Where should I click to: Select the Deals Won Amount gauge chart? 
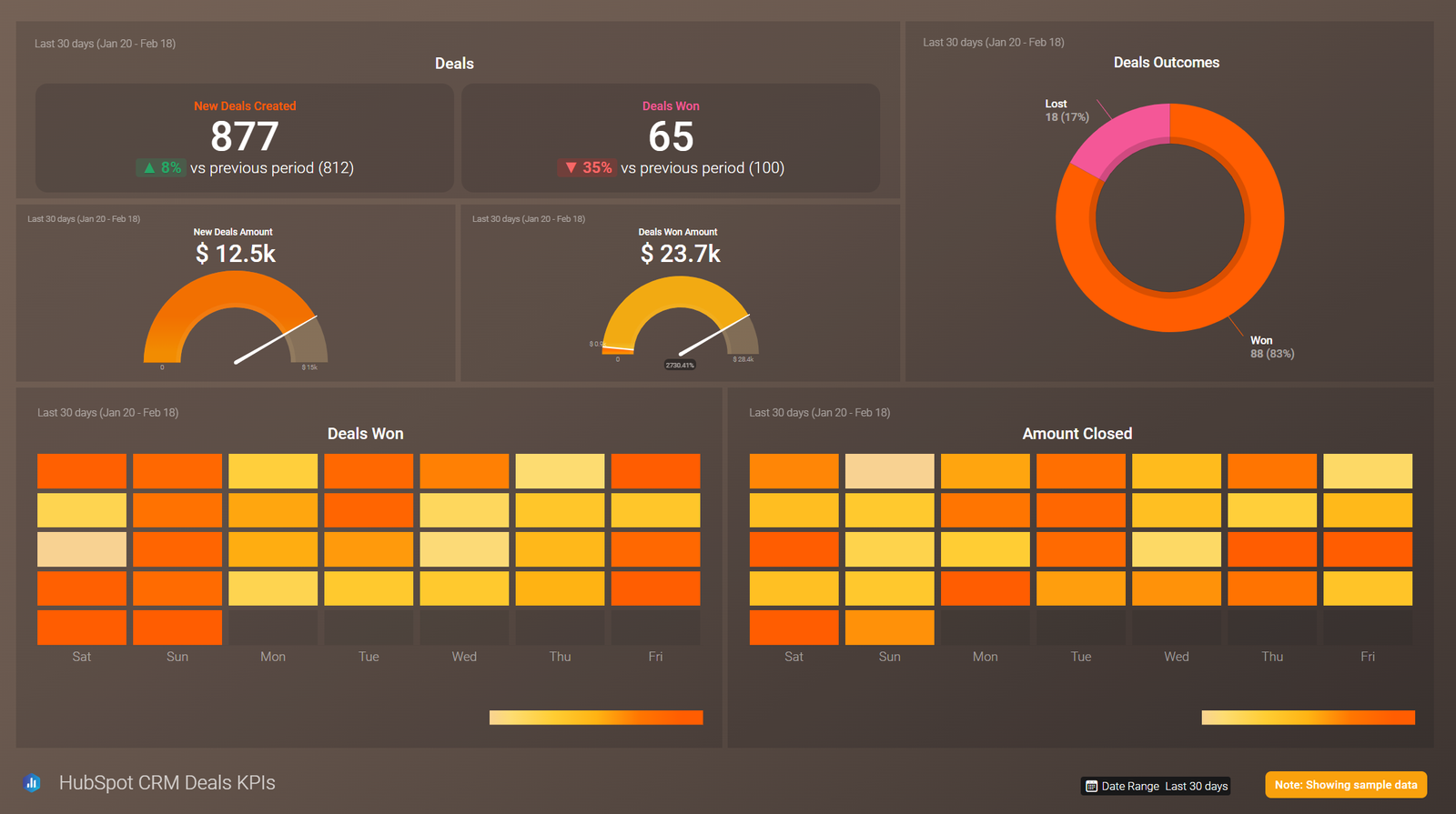[680, 318]
